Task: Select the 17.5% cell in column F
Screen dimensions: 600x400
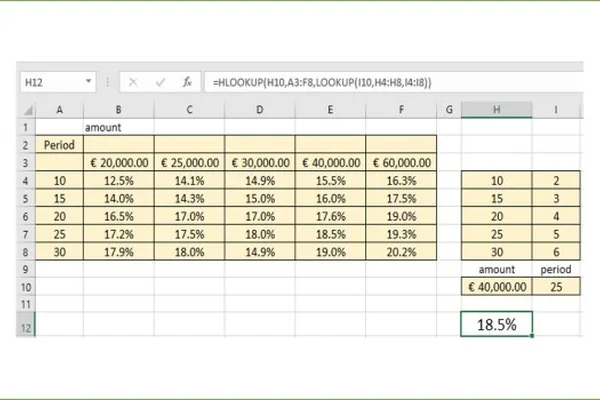Action: pos(401,198)
